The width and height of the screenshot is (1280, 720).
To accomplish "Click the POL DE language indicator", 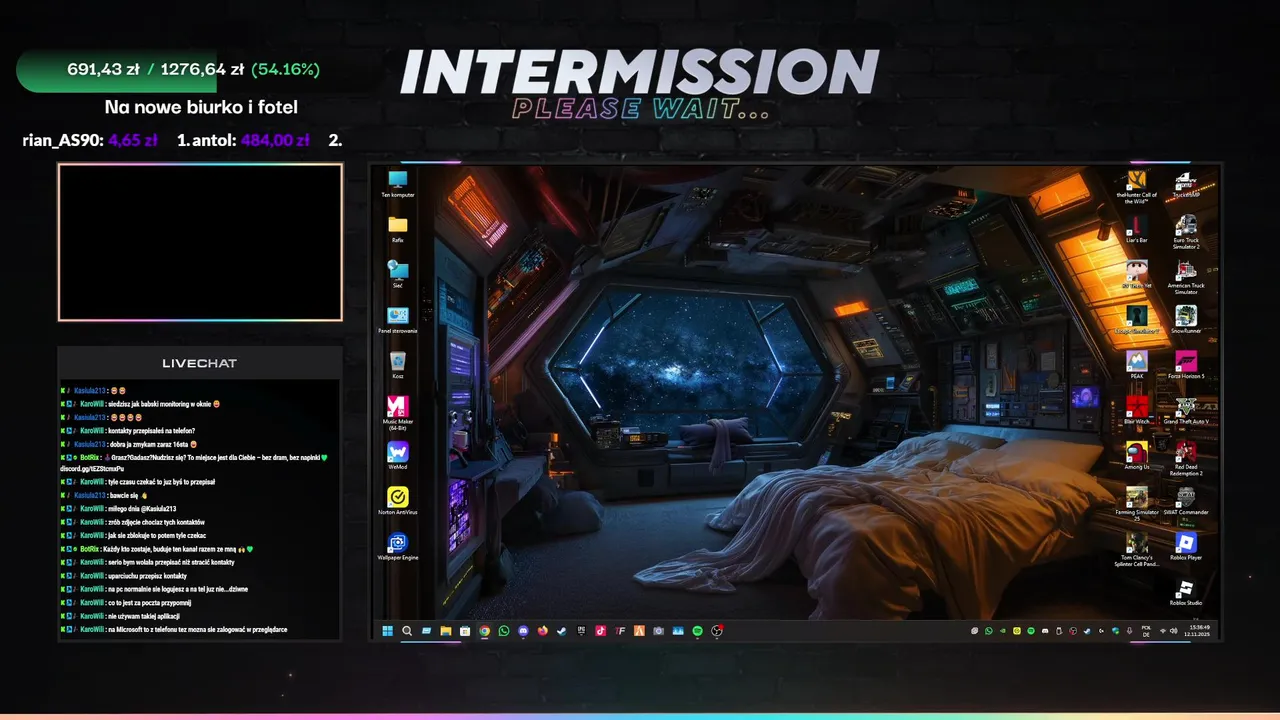I will 1146,631.
